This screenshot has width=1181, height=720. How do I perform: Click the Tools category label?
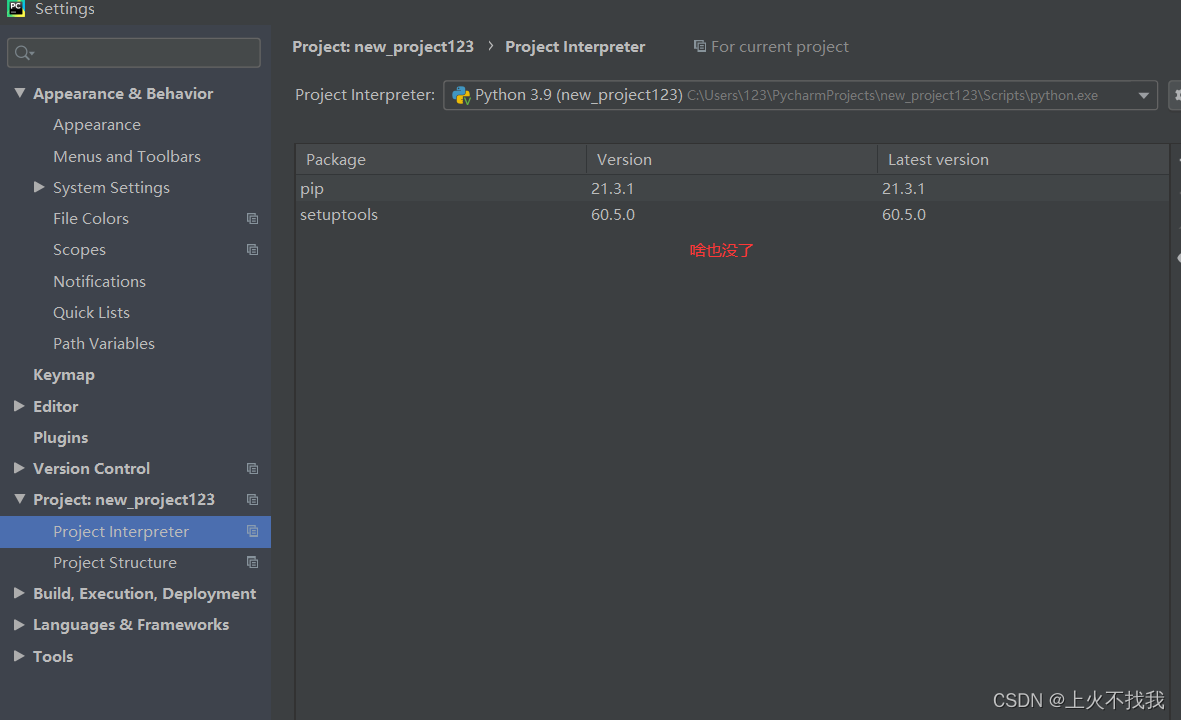[53, 657]
